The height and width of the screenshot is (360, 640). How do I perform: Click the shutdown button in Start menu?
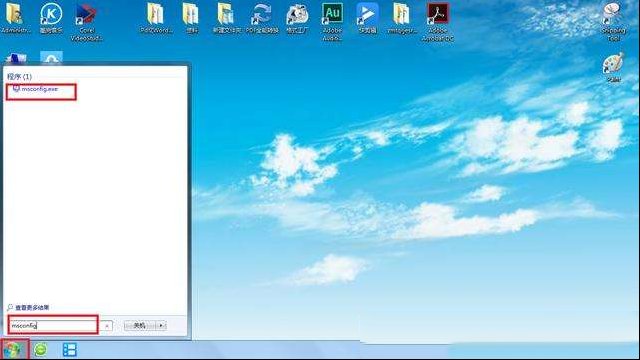(x=140, y=325)
